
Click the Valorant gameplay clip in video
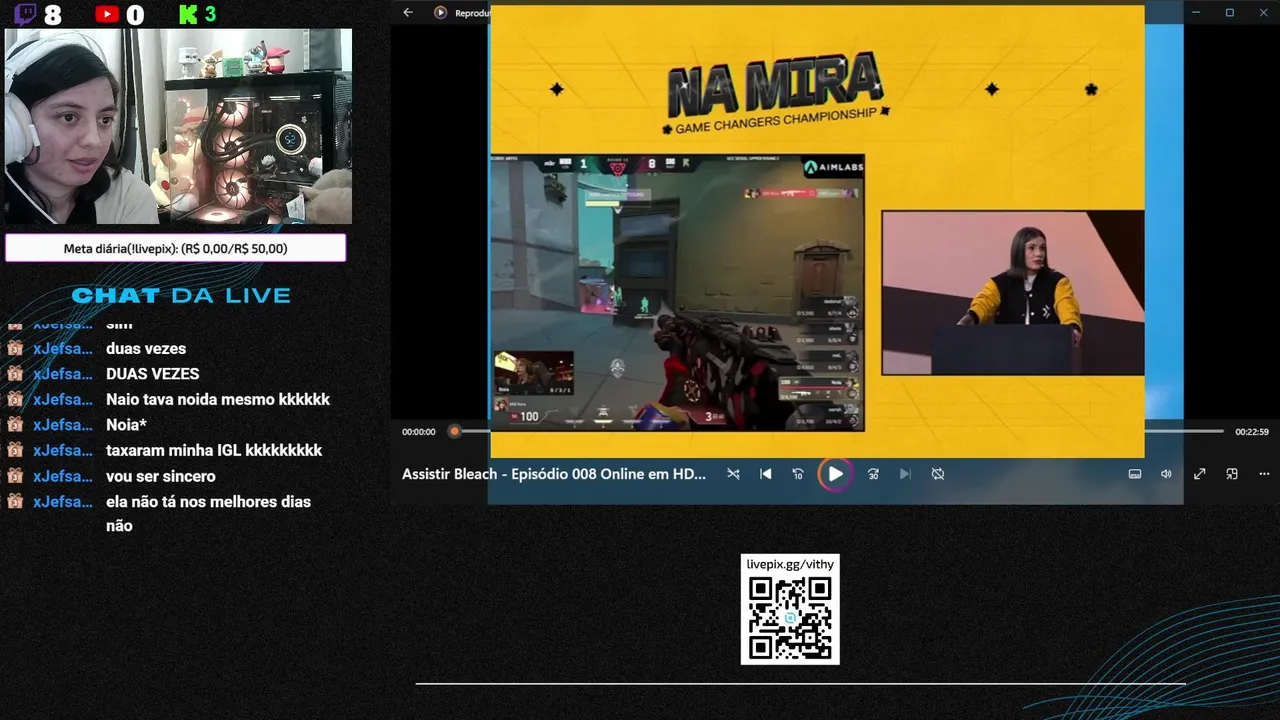click(x=677, y=293)
